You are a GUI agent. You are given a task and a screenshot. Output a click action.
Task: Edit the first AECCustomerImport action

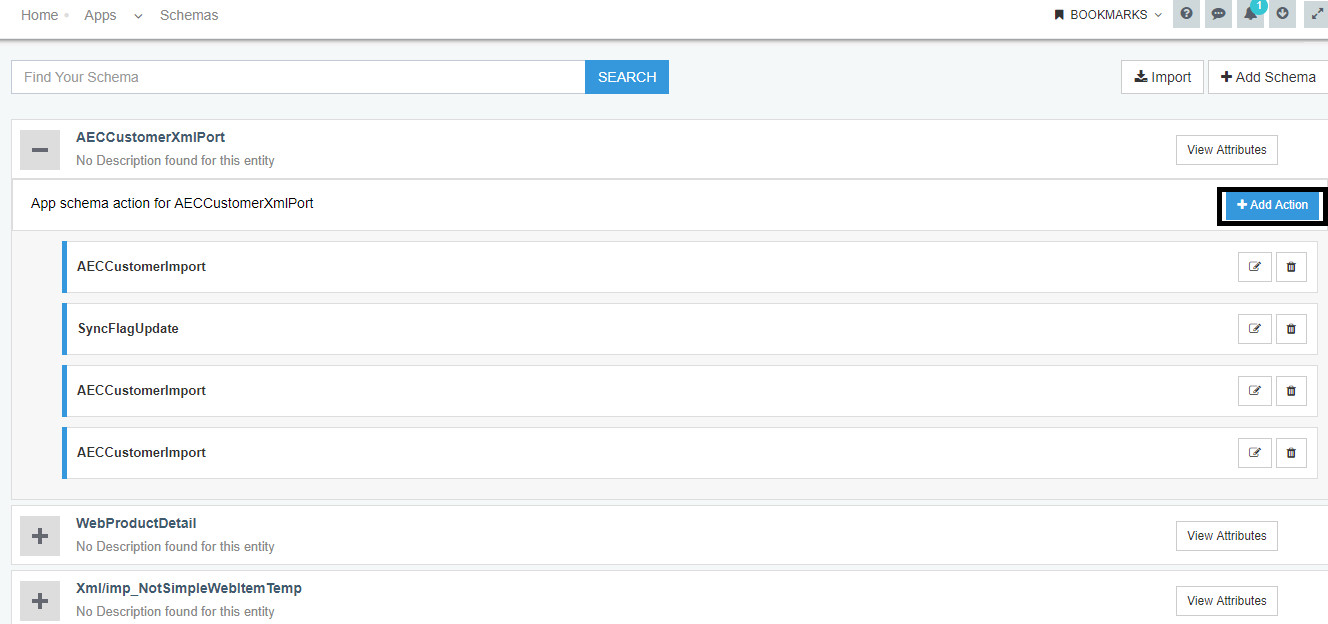click(1254, 266)
